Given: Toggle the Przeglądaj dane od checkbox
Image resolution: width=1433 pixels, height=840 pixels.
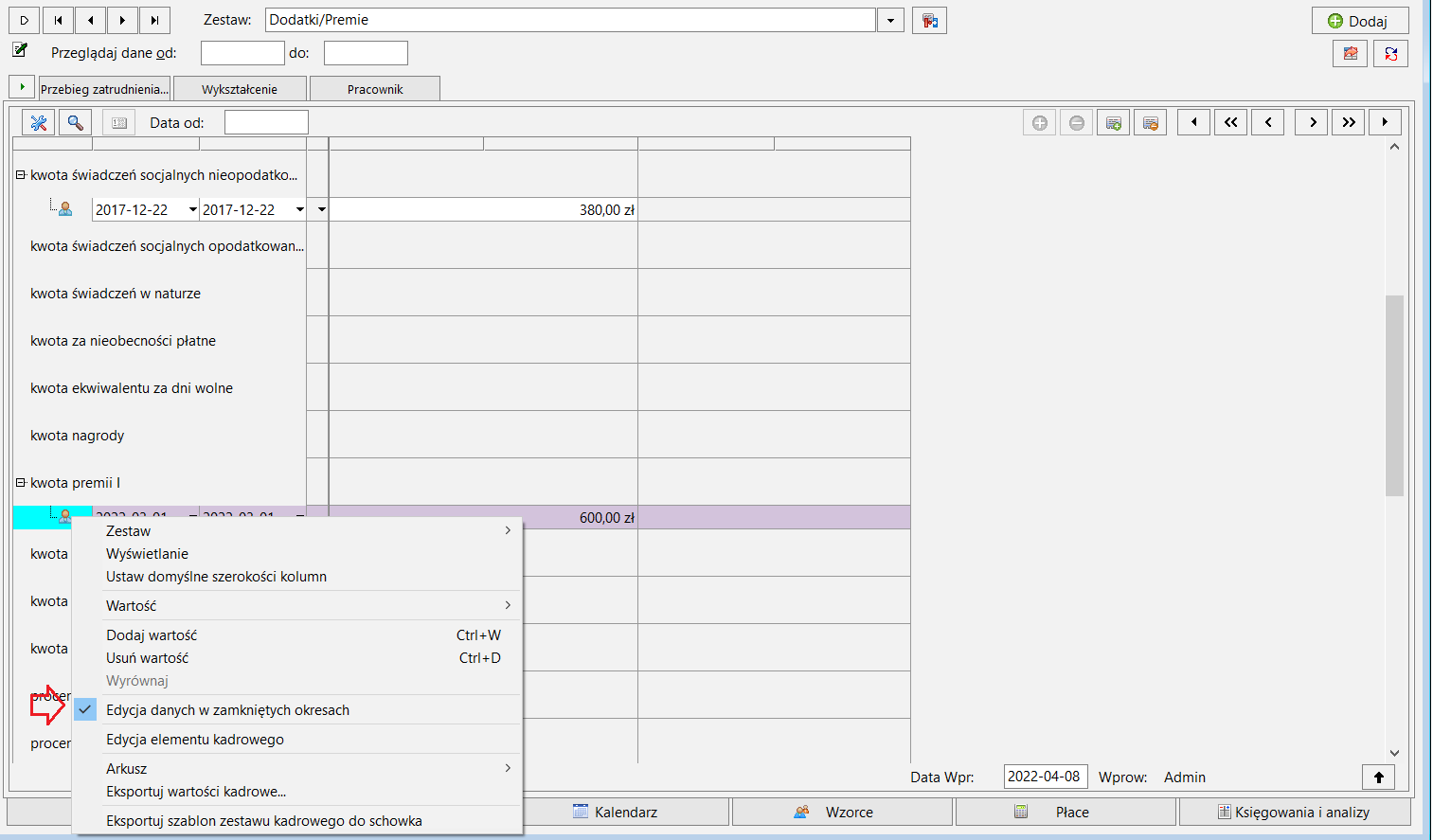Looking at the screenshot, I should point(20,50).
